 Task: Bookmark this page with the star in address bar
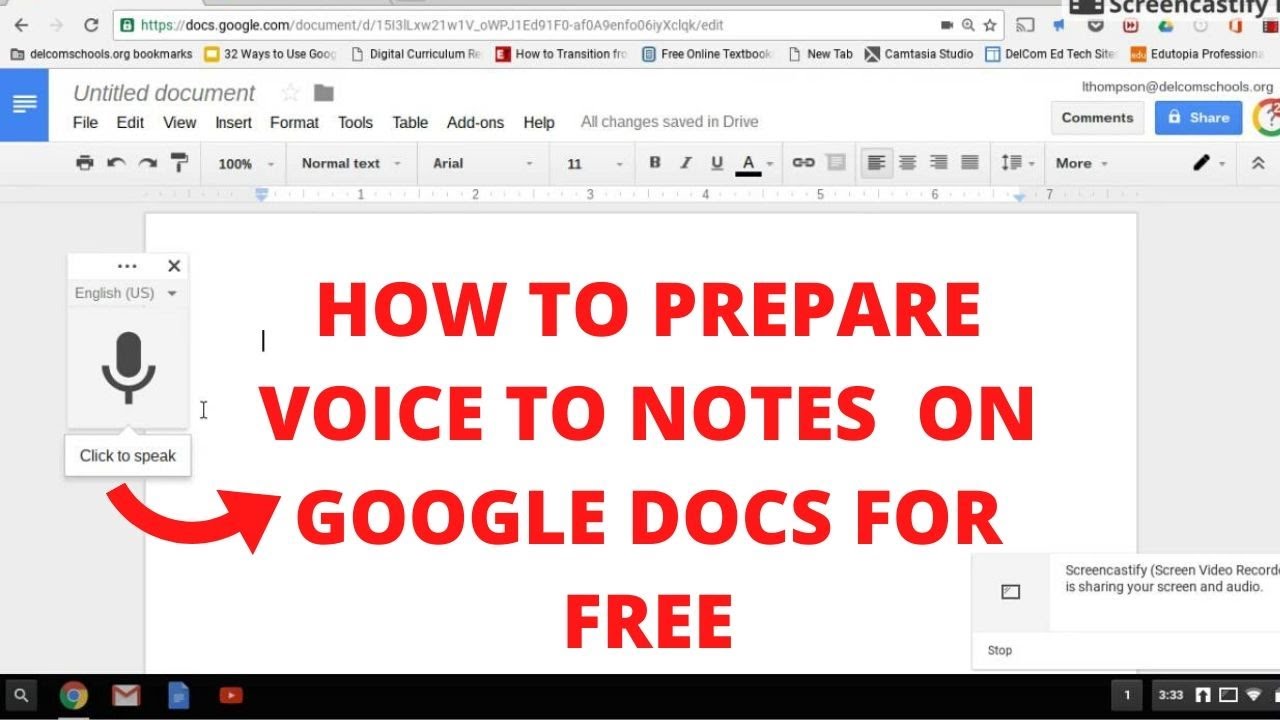coord(990,25)
